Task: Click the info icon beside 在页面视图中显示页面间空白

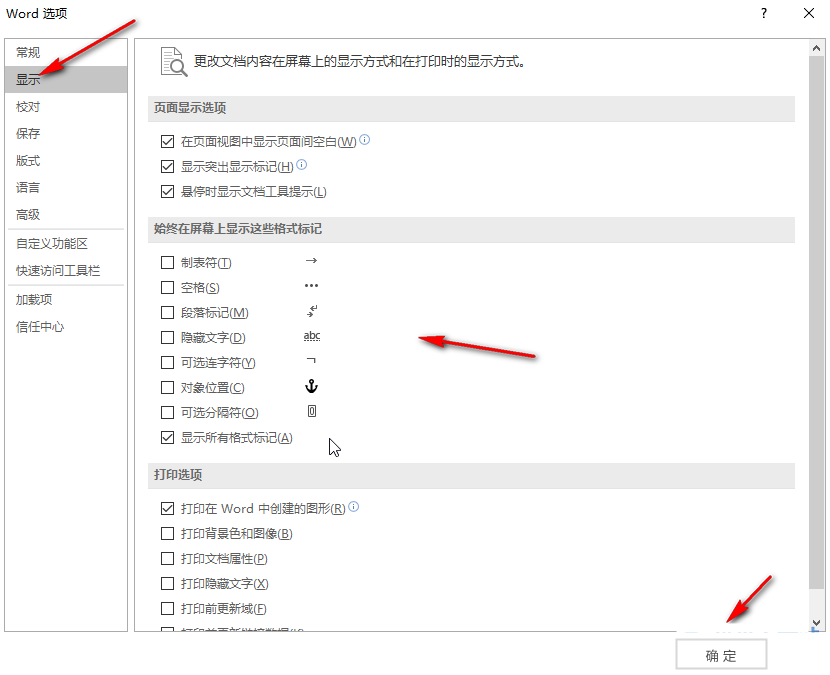Action: 363,140
